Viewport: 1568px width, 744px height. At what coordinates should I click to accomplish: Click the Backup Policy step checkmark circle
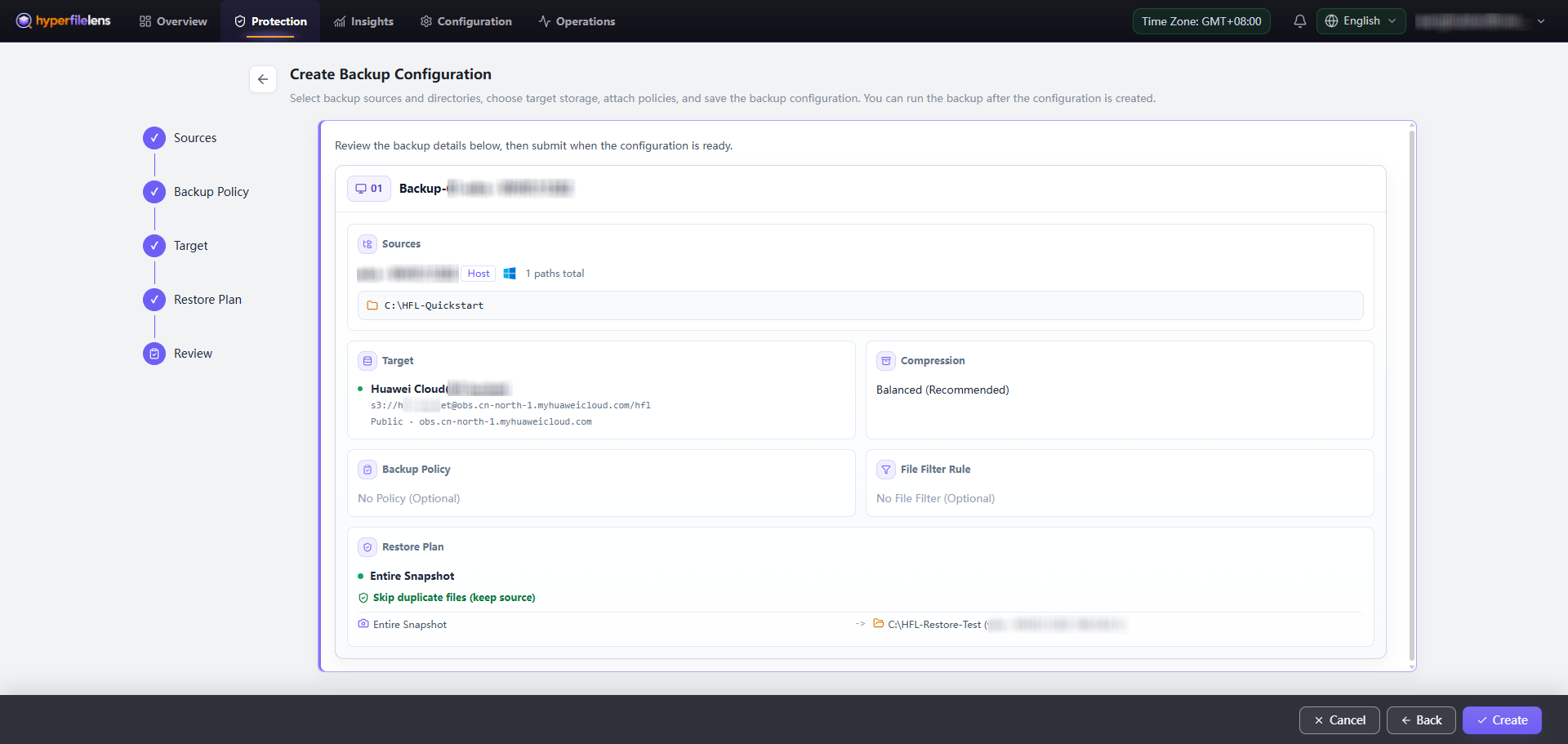(x=154, y=192)
